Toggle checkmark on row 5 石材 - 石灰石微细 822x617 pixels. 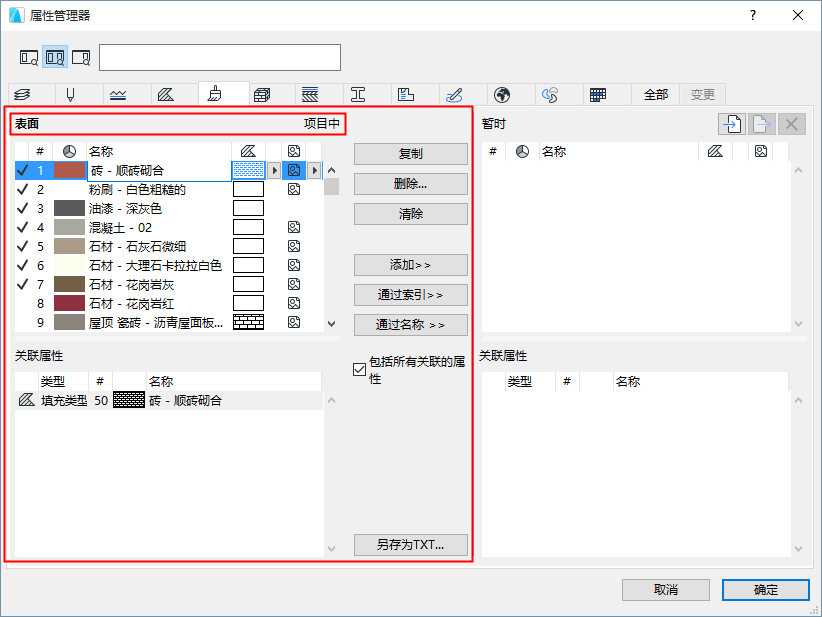[23, 246]
